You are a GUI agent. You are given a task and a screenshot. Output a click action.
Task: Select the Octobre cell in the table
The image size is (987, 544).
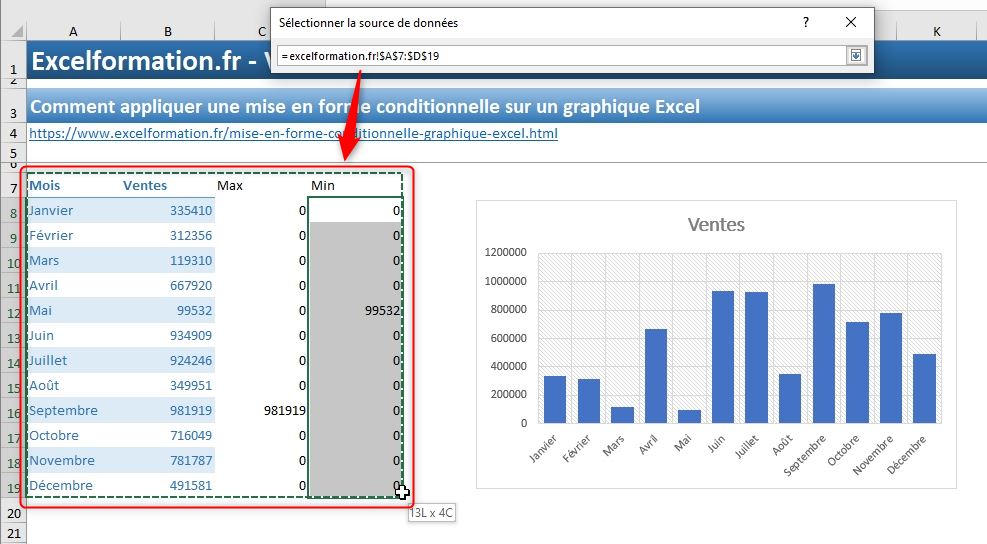point(73,435)
